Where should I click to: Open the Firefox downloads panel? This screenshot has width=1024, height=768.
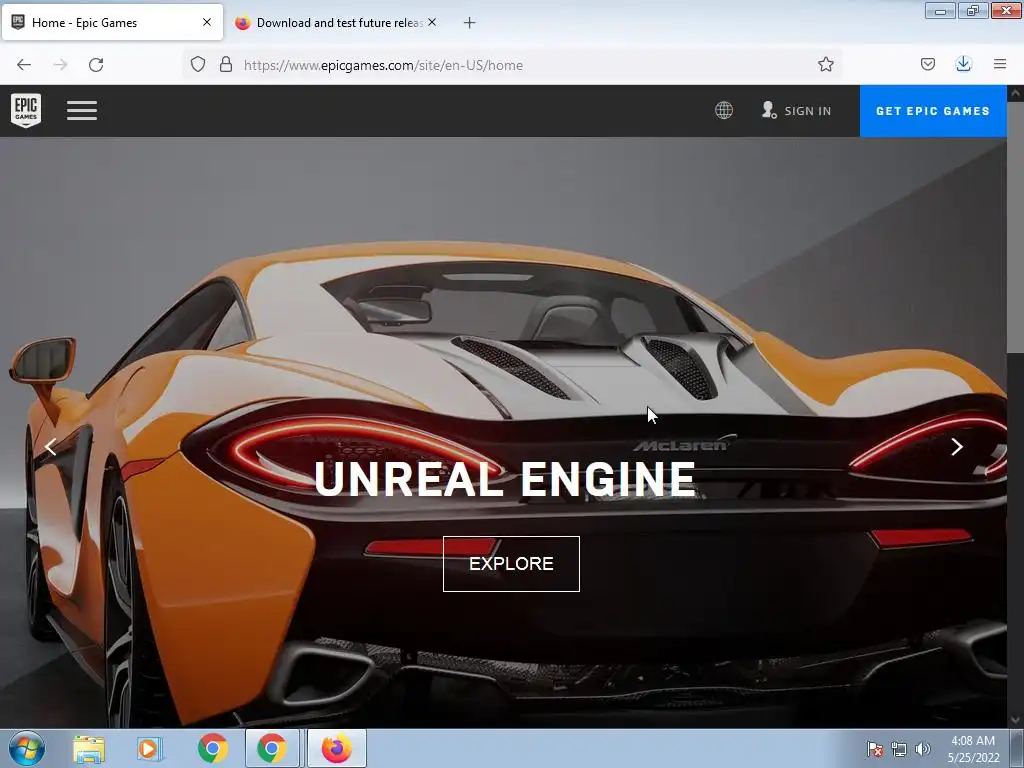(x=963, y=64)
